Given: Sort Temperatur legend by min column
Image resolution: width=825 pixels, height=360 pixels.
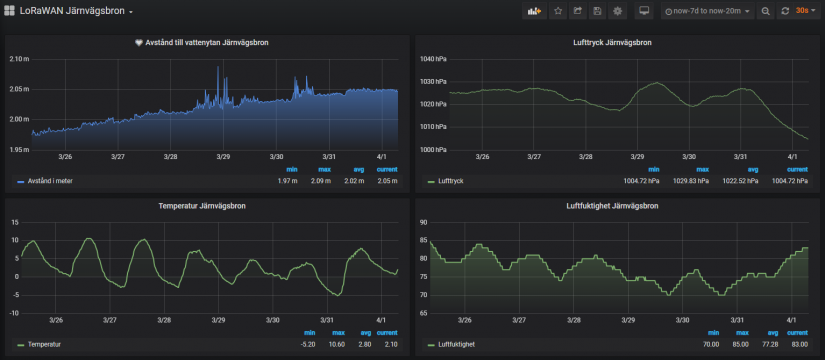Looking at the screenshot, I should [309, 333].
